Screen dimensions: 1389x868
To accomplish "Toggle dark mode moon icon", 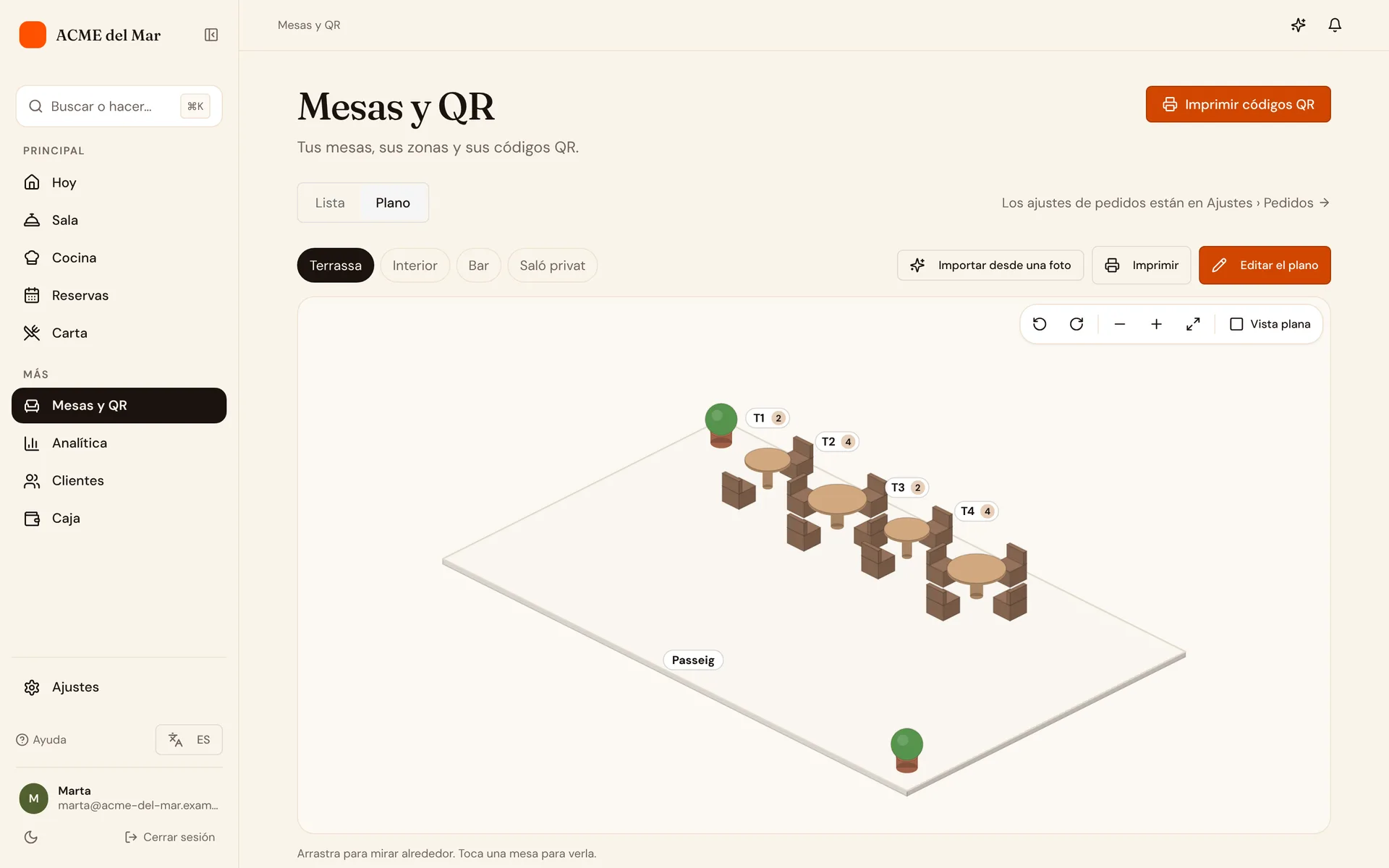I will (x=31, y=837).
